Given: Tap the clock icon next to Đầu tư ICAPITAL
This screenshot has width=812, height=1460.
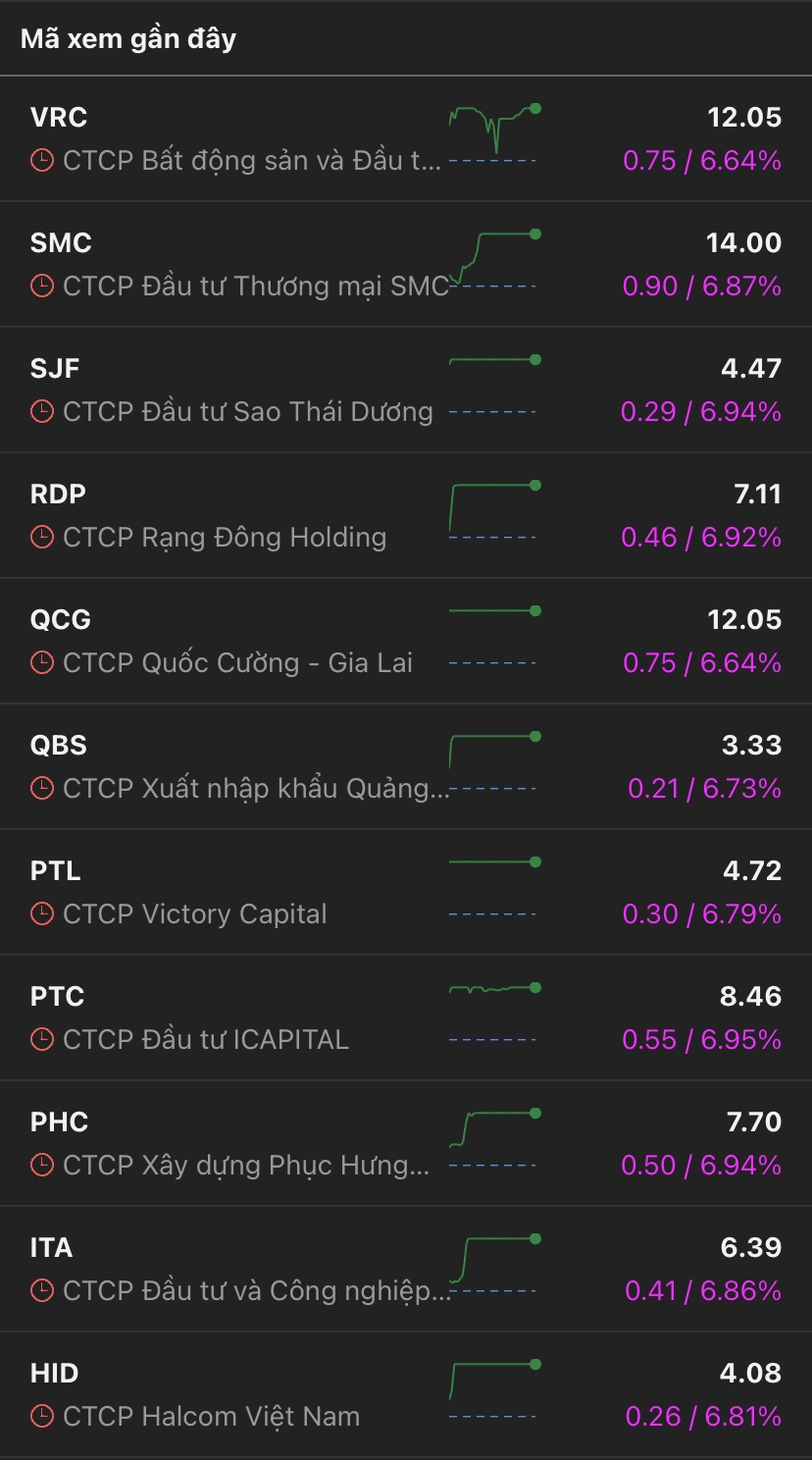Looking at the screenshot, I should (x=42, y=1039).
